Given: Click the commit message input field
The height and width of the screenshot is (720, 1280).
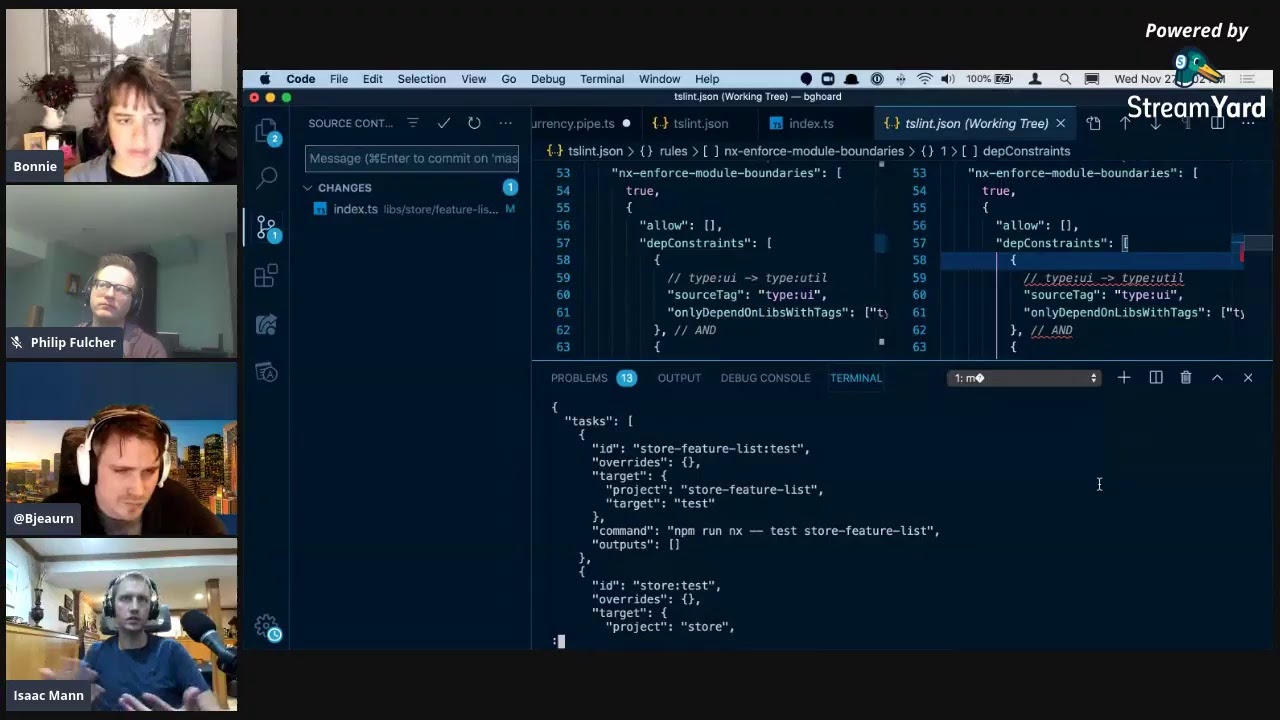Looking at the screenshot, I should (412, 158).
